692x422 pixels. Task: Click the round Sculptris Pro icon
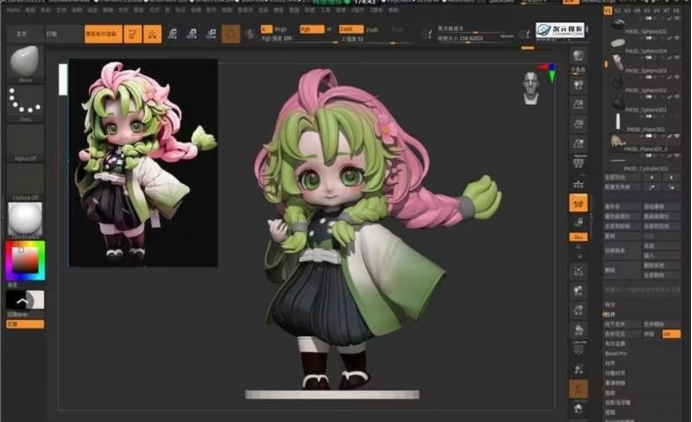point(250,34)
